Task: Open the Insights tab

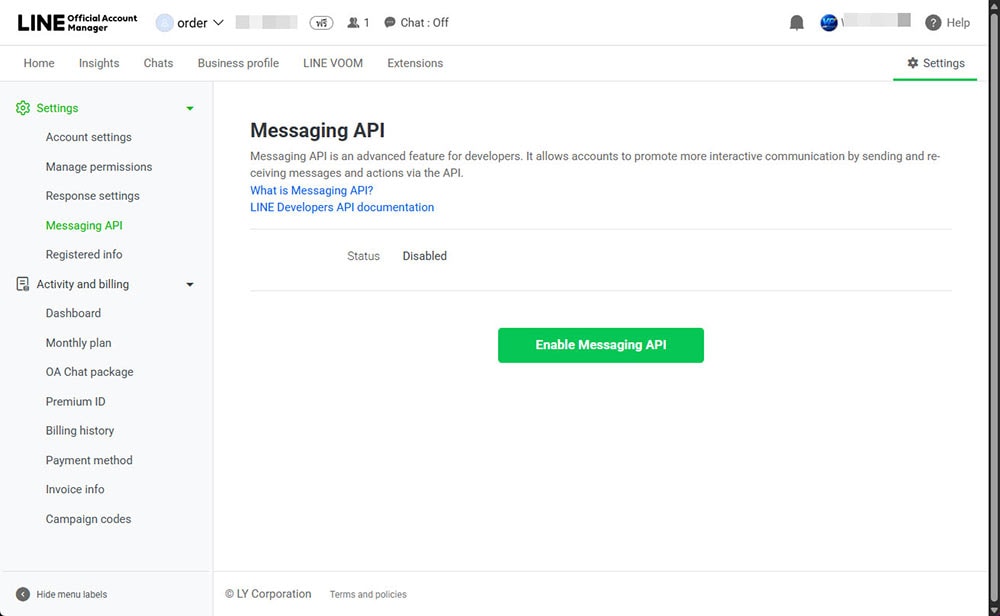Action: (99, 63)
